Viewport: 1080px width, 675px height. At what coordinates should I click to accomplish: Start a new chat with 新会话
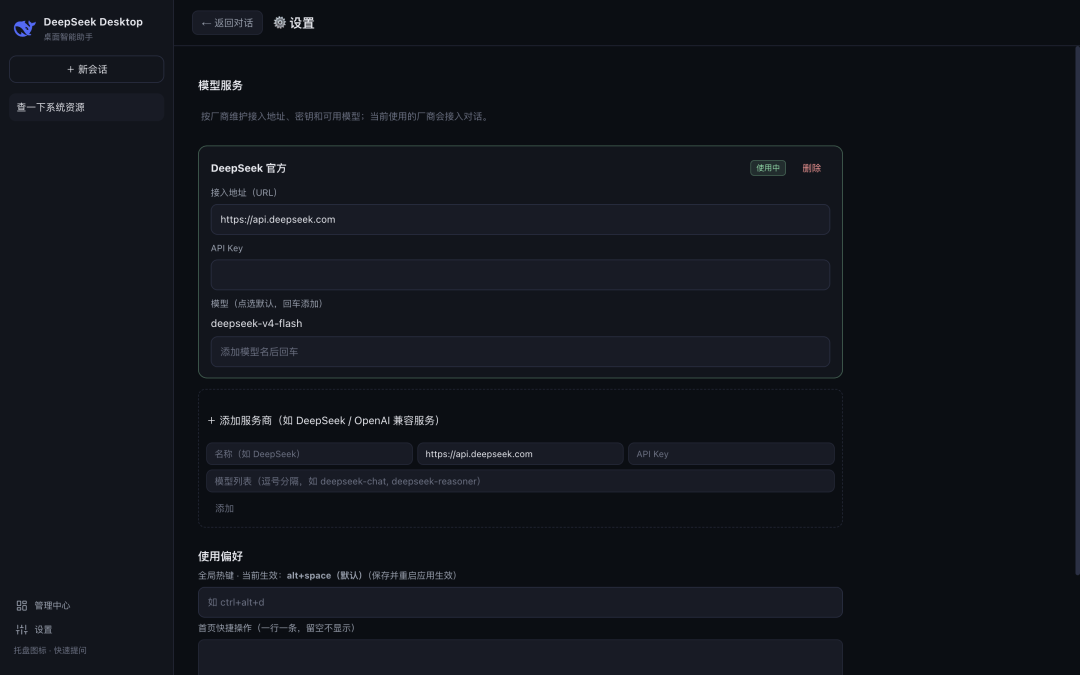coord(87,69)
